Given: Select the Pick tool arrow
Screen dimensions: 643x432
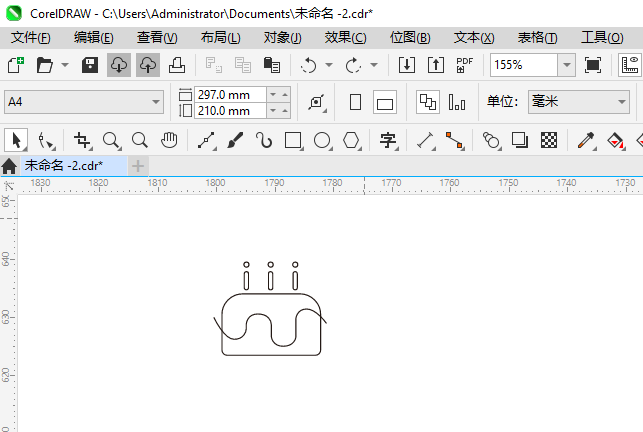Looking at the screenshot, I should pos(16,140).
